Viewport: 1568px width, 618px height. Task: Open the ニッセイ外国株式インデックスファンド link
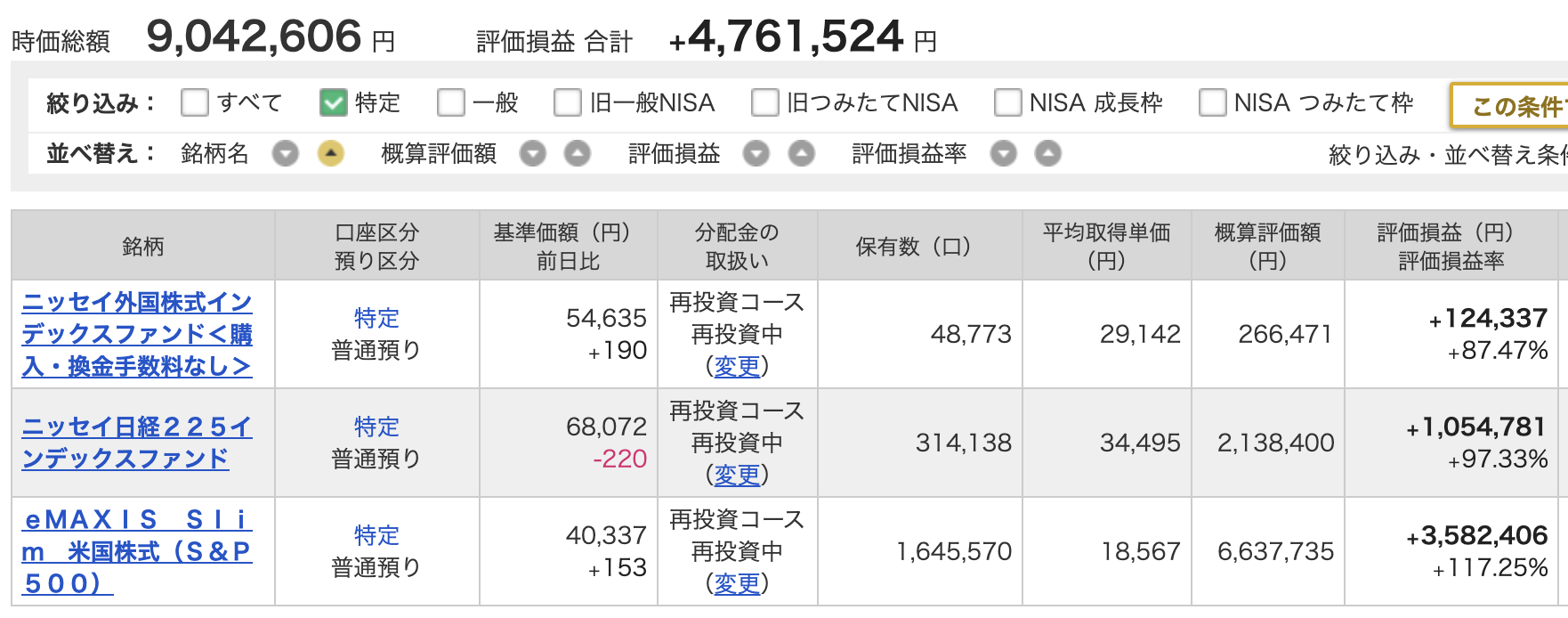(x=137, y=334)
